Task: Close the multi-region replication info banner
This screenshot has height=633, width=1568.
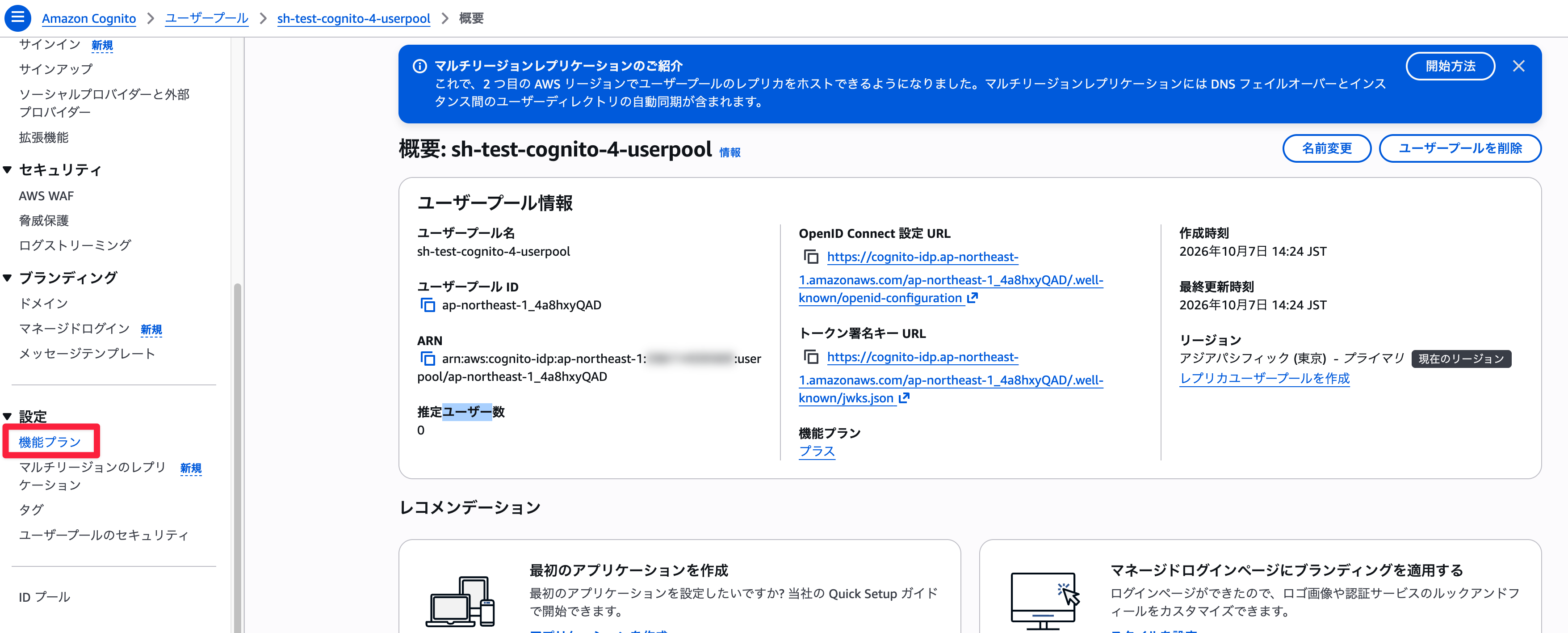Action: (1518, 66)
